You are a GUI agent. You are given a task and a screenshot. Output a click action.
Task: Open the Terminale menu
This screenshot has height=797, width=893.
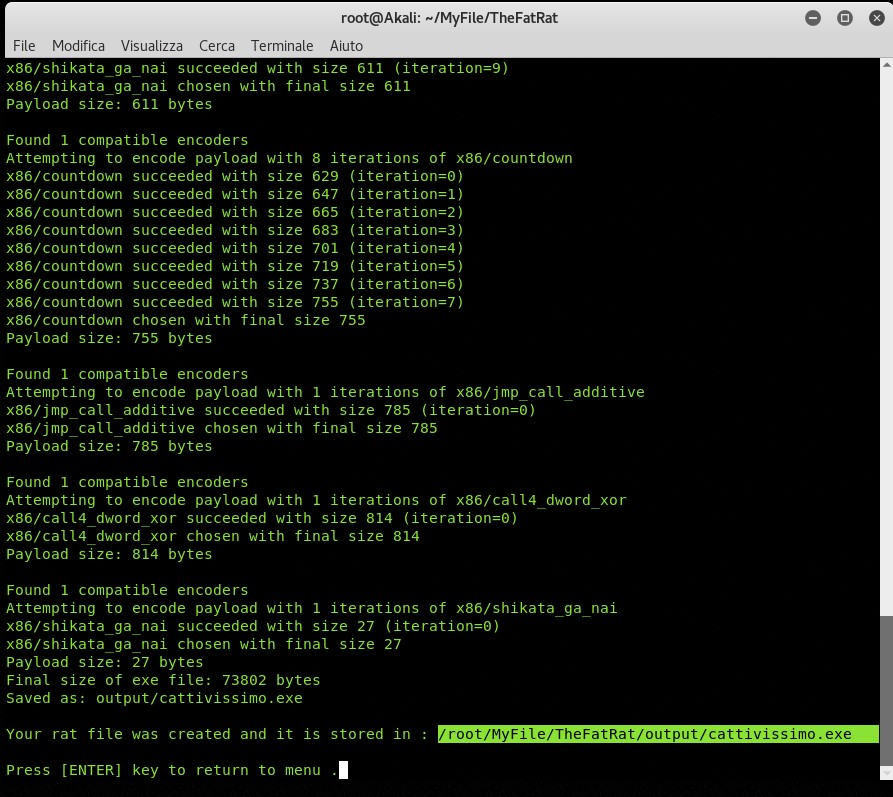[282, 46]
